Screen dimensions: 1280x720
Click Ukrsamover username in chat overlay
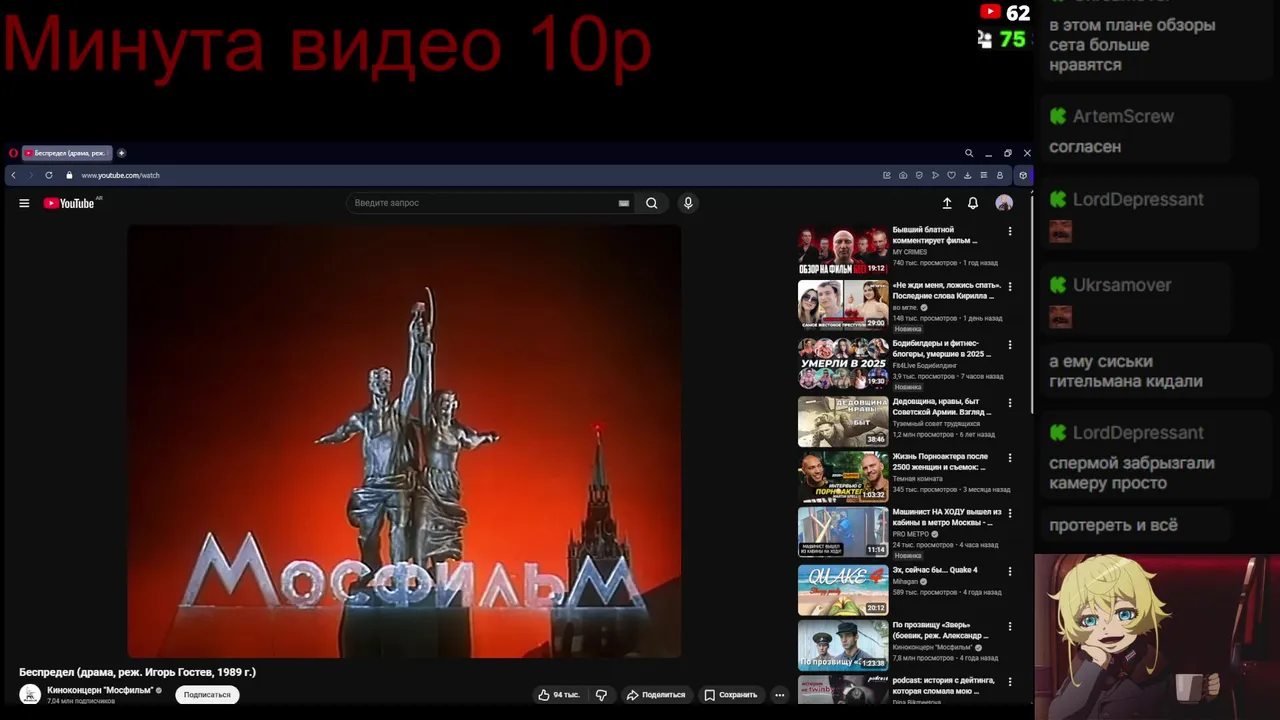1122,285
